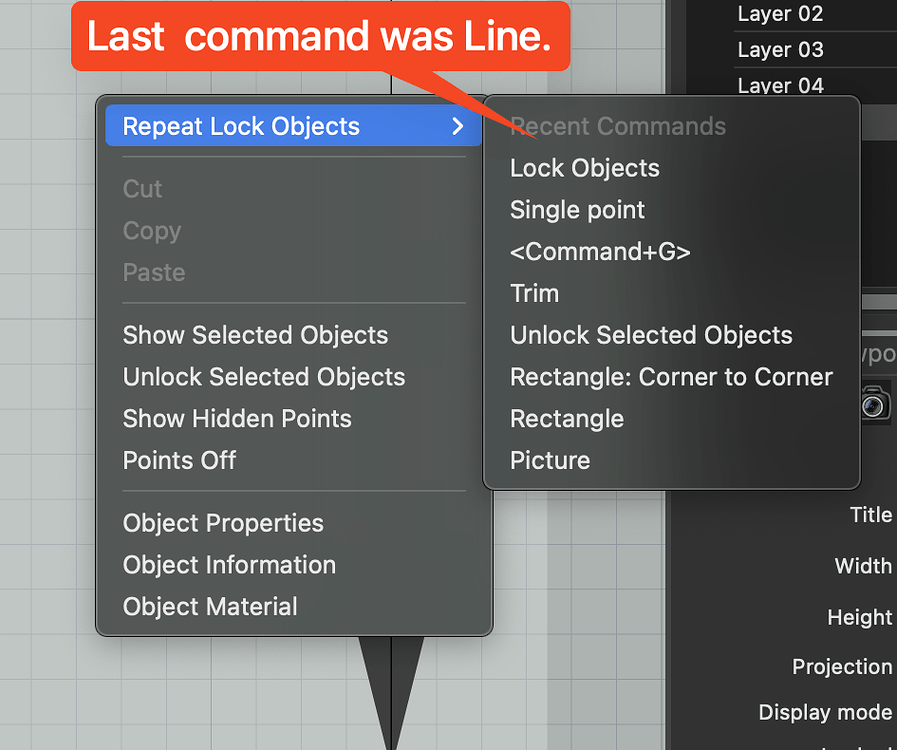The image size is (897, 750).
Task: Choose Lock Objects from Recent Commands
Action: tap(584, 168)
